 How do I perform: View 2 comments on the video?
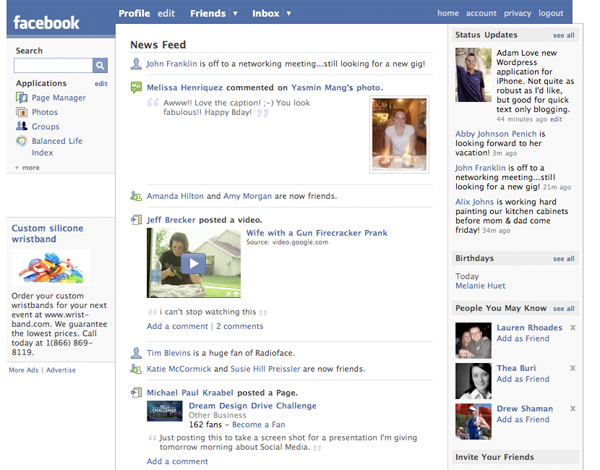tap(240, 326)
